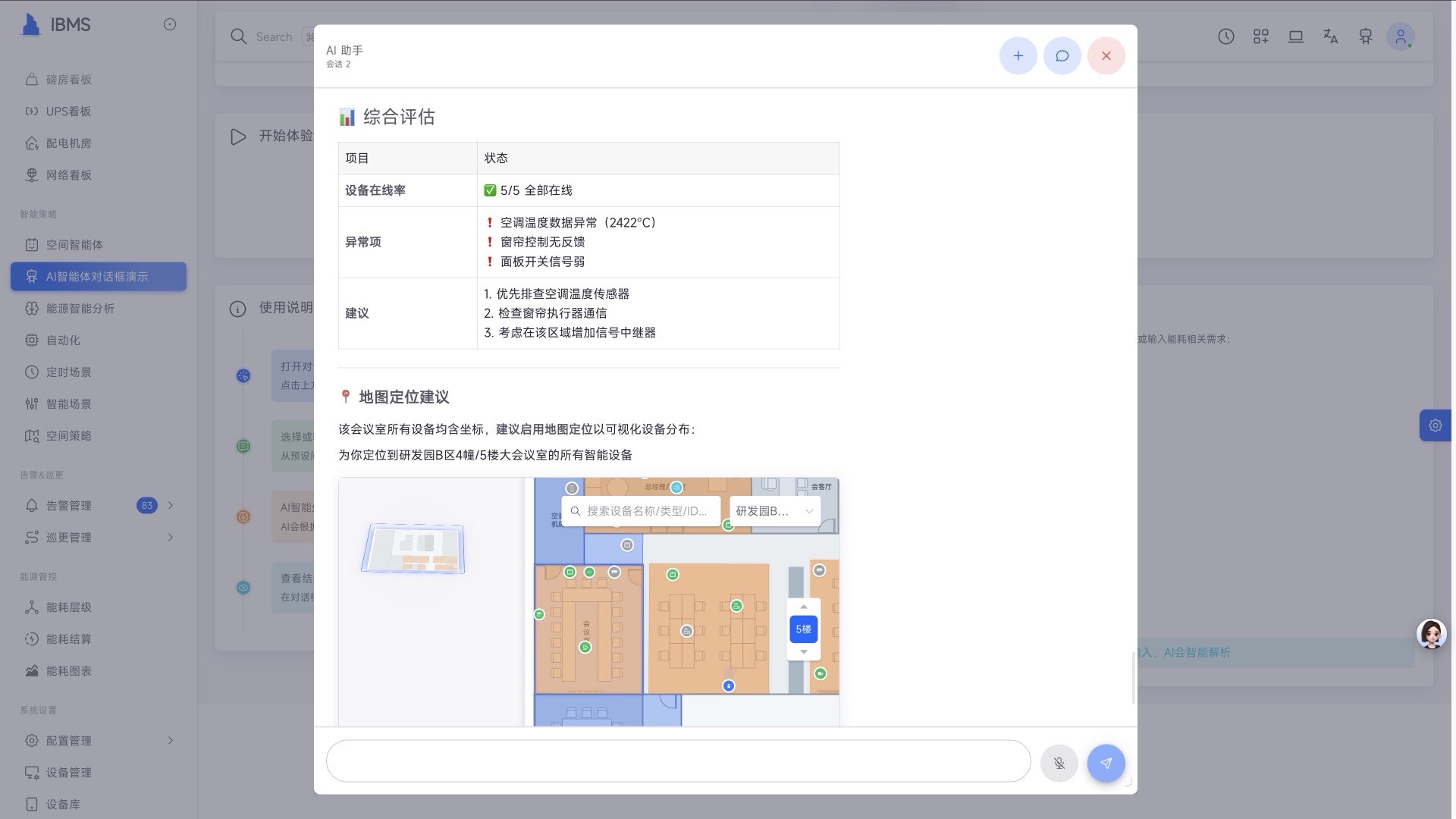The width and height of the screenshot is (1456, 819).
Task: Click the chat message input field
Action: (x=677, y=761)
